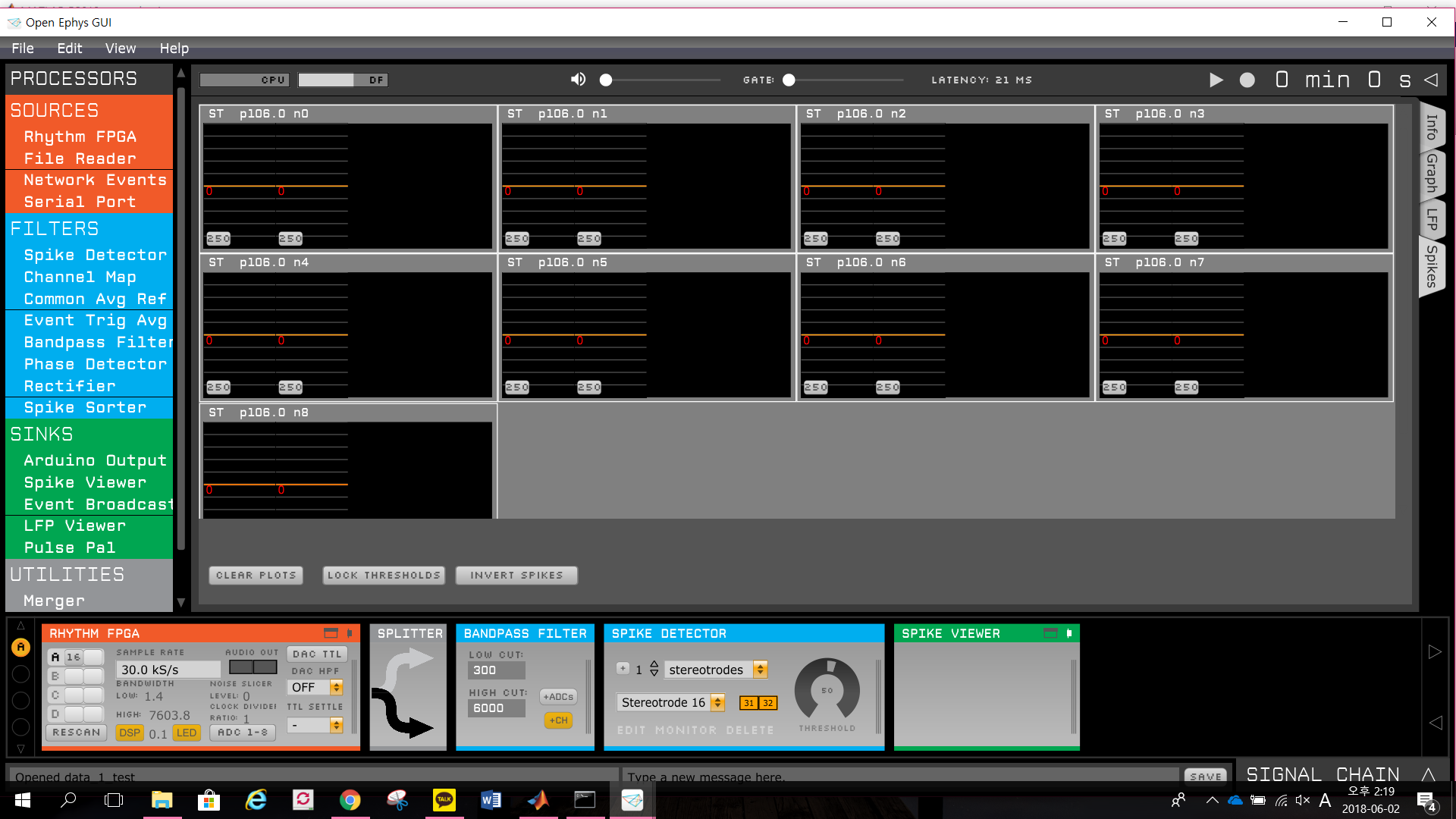Viewport: 1456px width, 819px height.
Task: Click the audio volume speaker icon
Action: [x=578, y=80]
